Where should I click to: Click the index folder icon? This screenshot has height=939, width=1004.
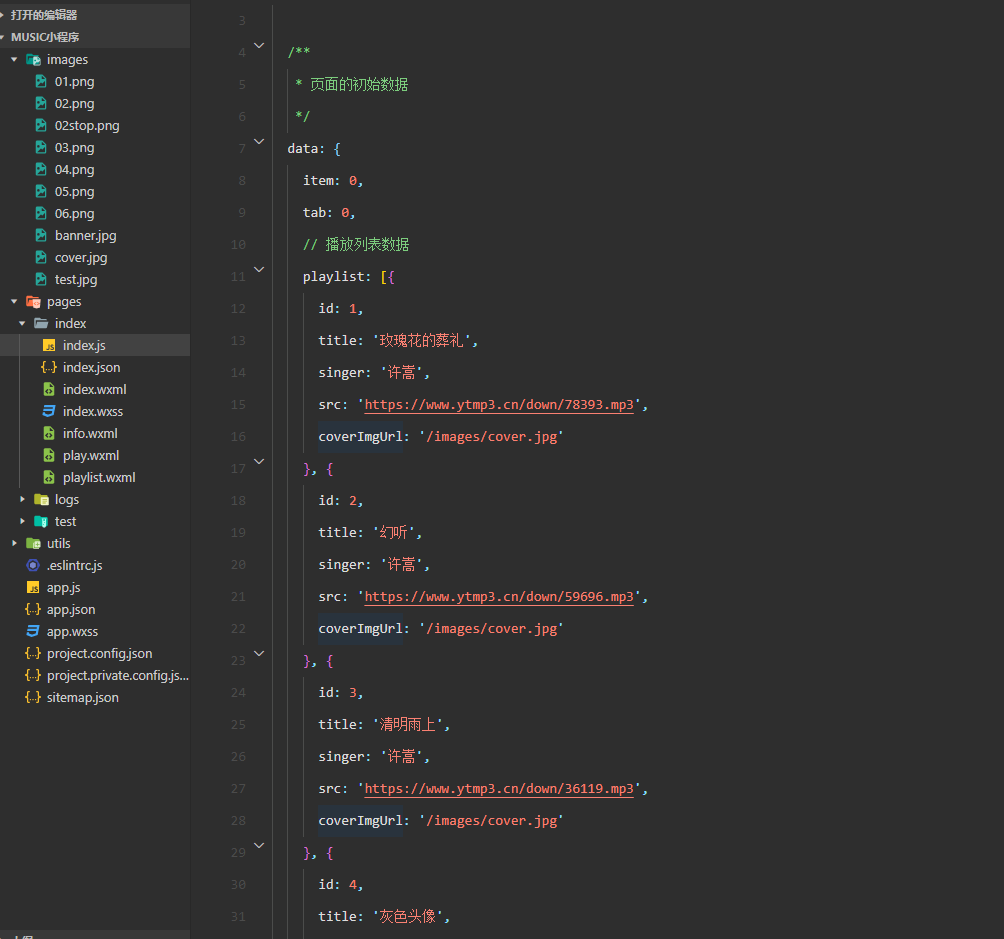(x=41, y=323)
